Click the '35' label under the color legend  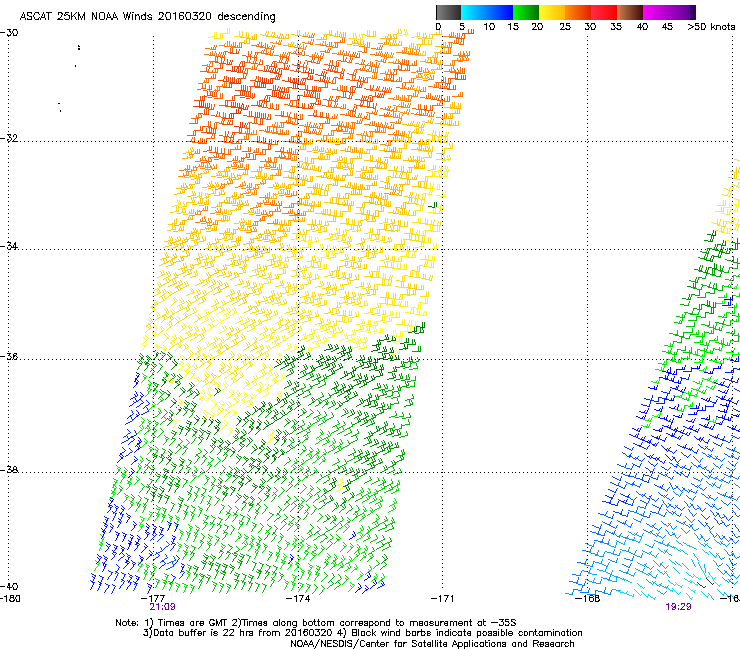click(616, 27)
